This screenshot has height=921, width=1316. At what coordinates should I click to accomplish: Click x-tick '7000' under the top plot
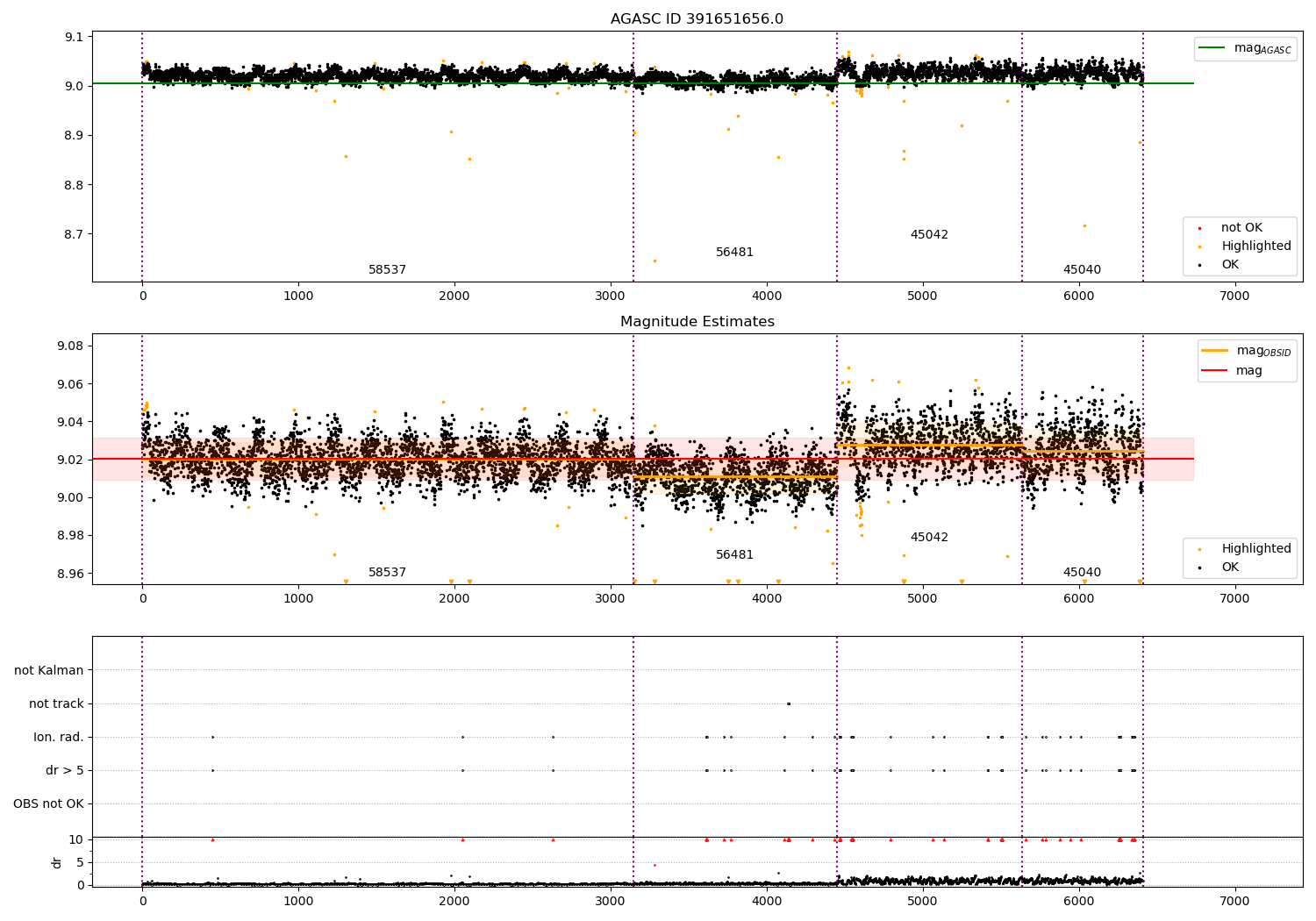click(1234, 296)
